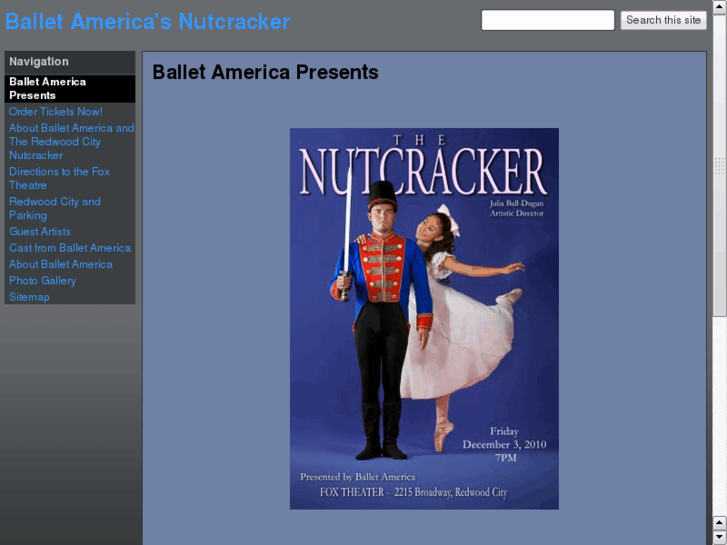Go to About Ballet America and The Redwood City Nutcracker
This screenshot has width=727, height=545.
(71, 141)
